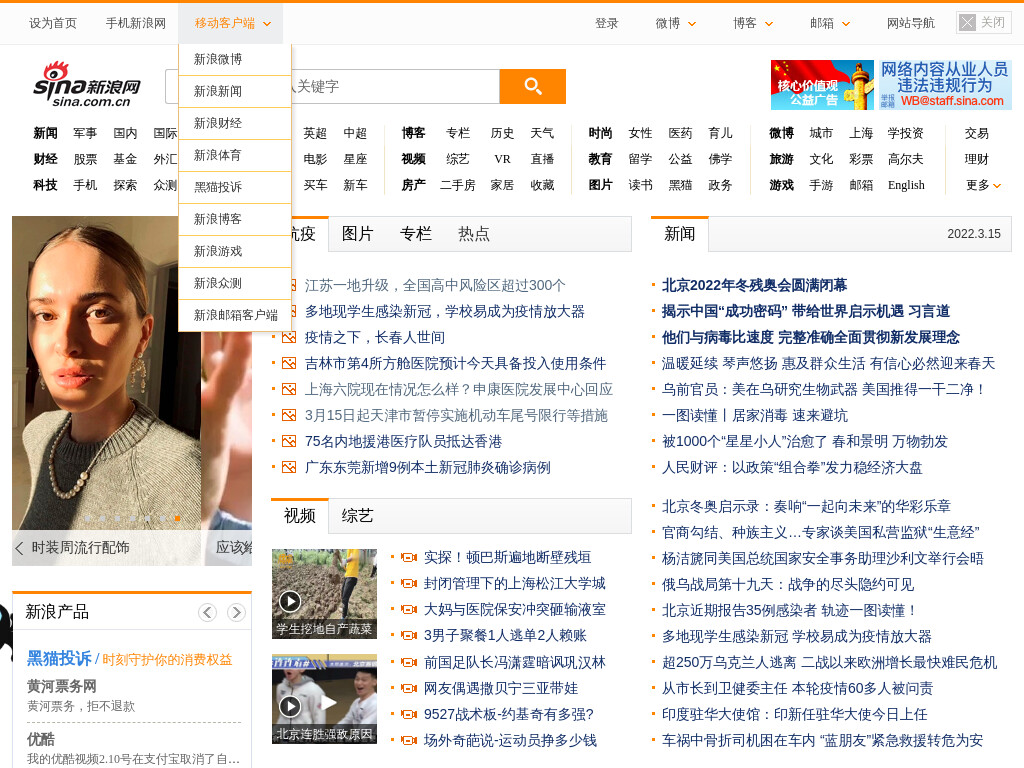Open 北京2022年冬残奥会圆满闭幕 headline
The height and width of the screenshot is (768, 1024).
pos(754,285)
